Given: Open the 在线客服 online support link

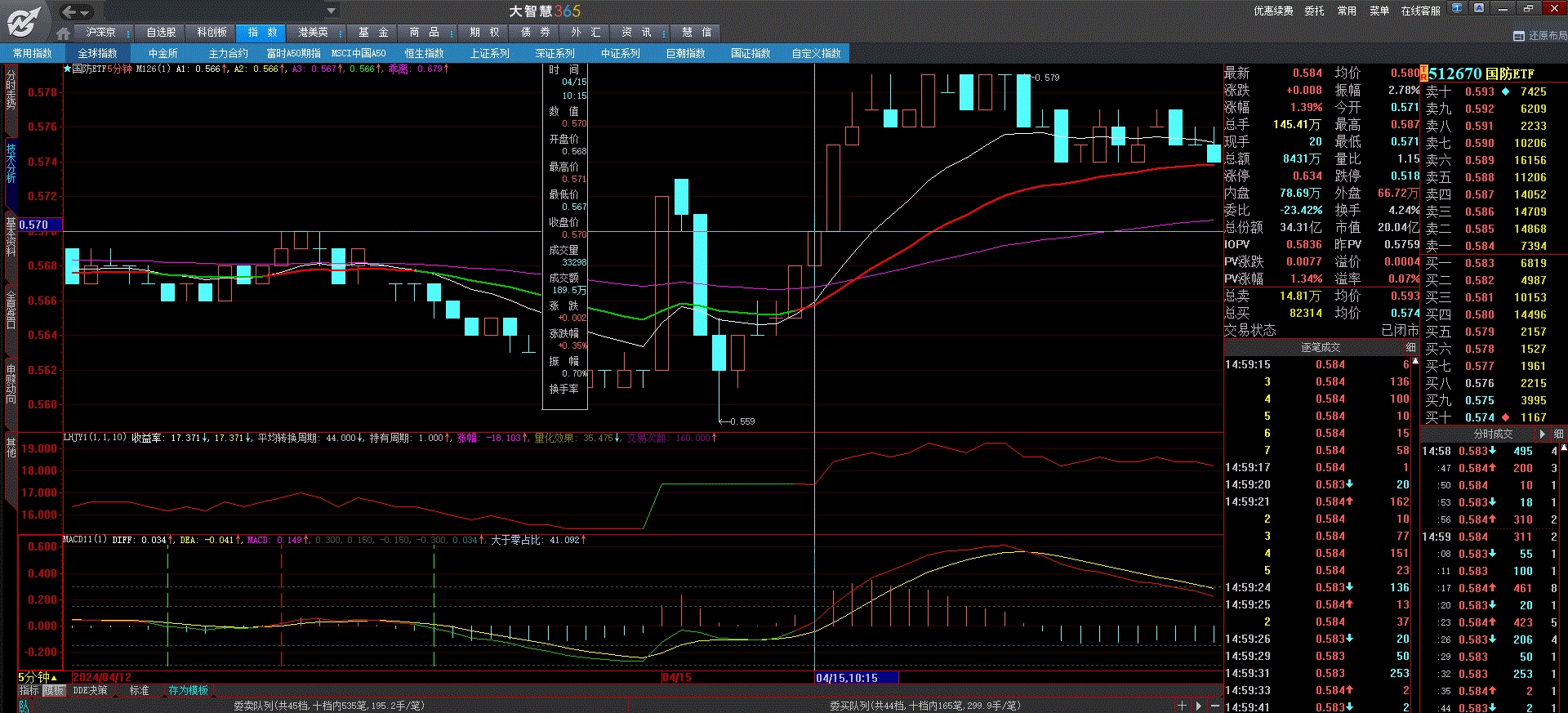Looking at the screenshot, I should coord(1420,11).
